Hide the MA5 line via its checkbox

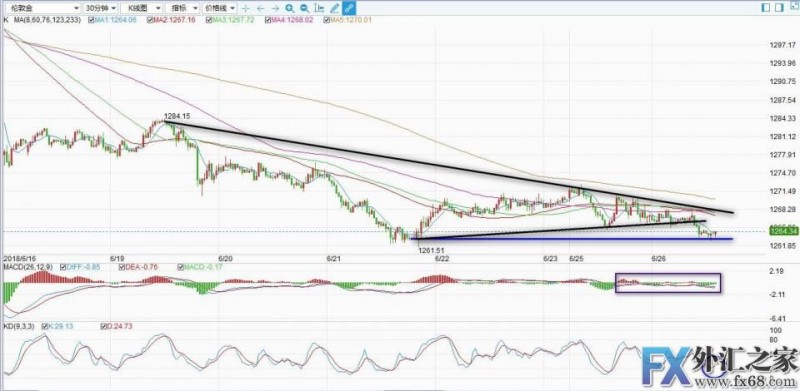click(x=328, y=20)
